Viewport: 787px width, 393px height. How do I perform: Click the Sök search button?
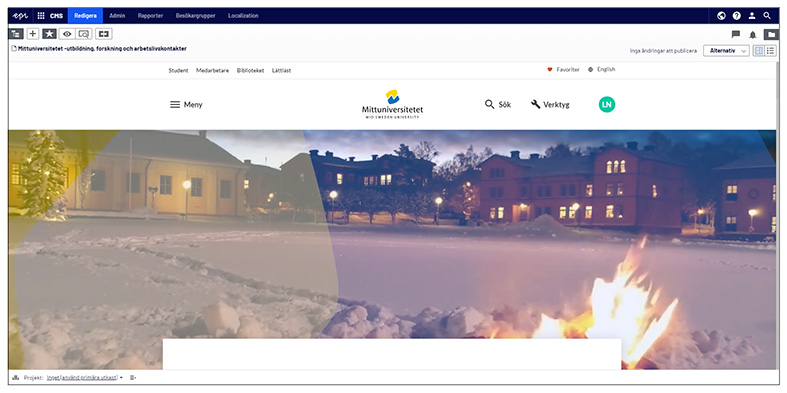pyautogui.click(x=498, y=104)
